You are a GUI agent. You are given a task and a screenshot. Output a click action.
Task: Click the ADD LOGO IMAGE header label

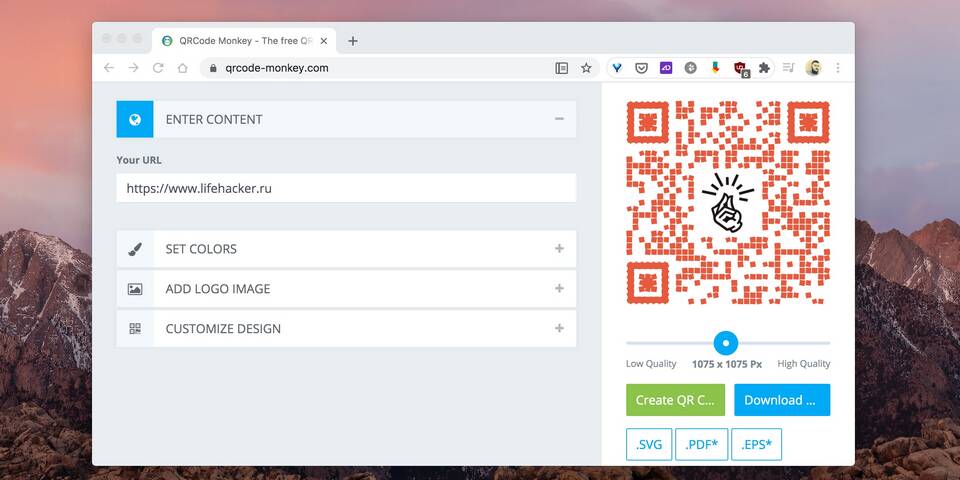point(218,289)
